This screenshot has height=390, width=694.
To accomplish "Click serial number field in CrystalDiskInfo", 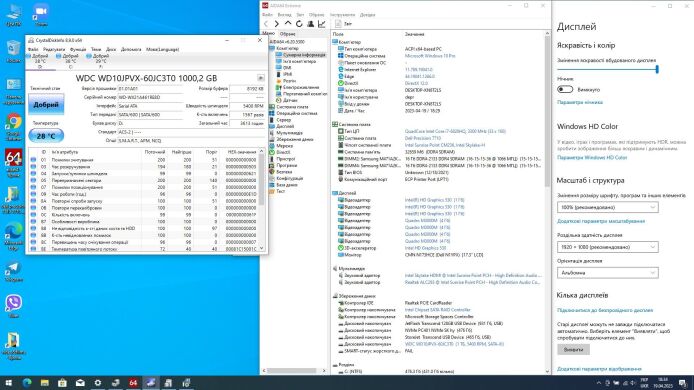I will tap(150, 97).
